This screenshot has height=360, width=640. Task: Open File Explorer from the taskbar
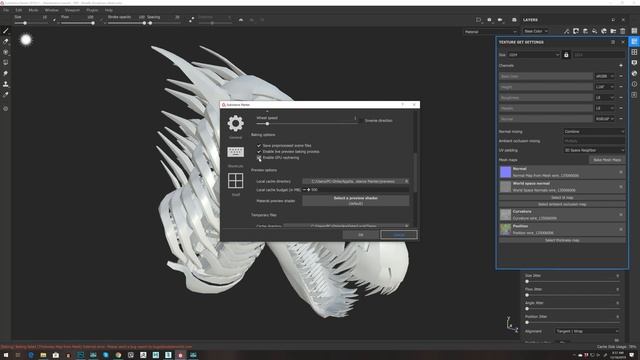[43, 355]
